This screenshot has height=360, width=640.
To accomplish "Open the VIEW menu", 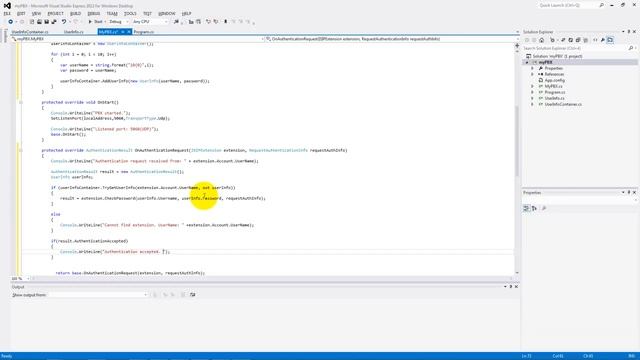I will (36, 13).
